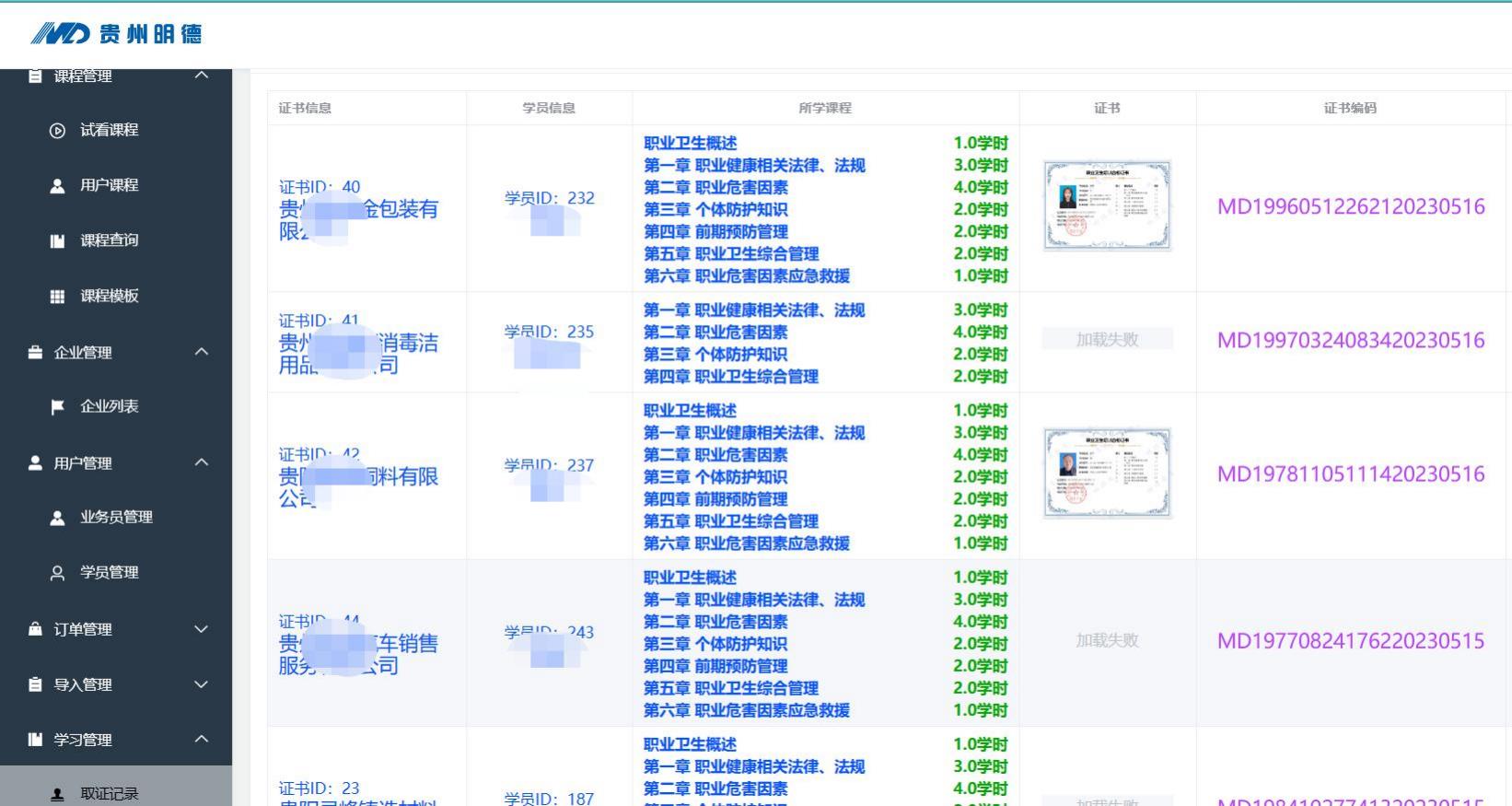Viewport: 1512px width, 806px height.
Task: Click 学员ID: 243 link
Action: click(550, 632)
